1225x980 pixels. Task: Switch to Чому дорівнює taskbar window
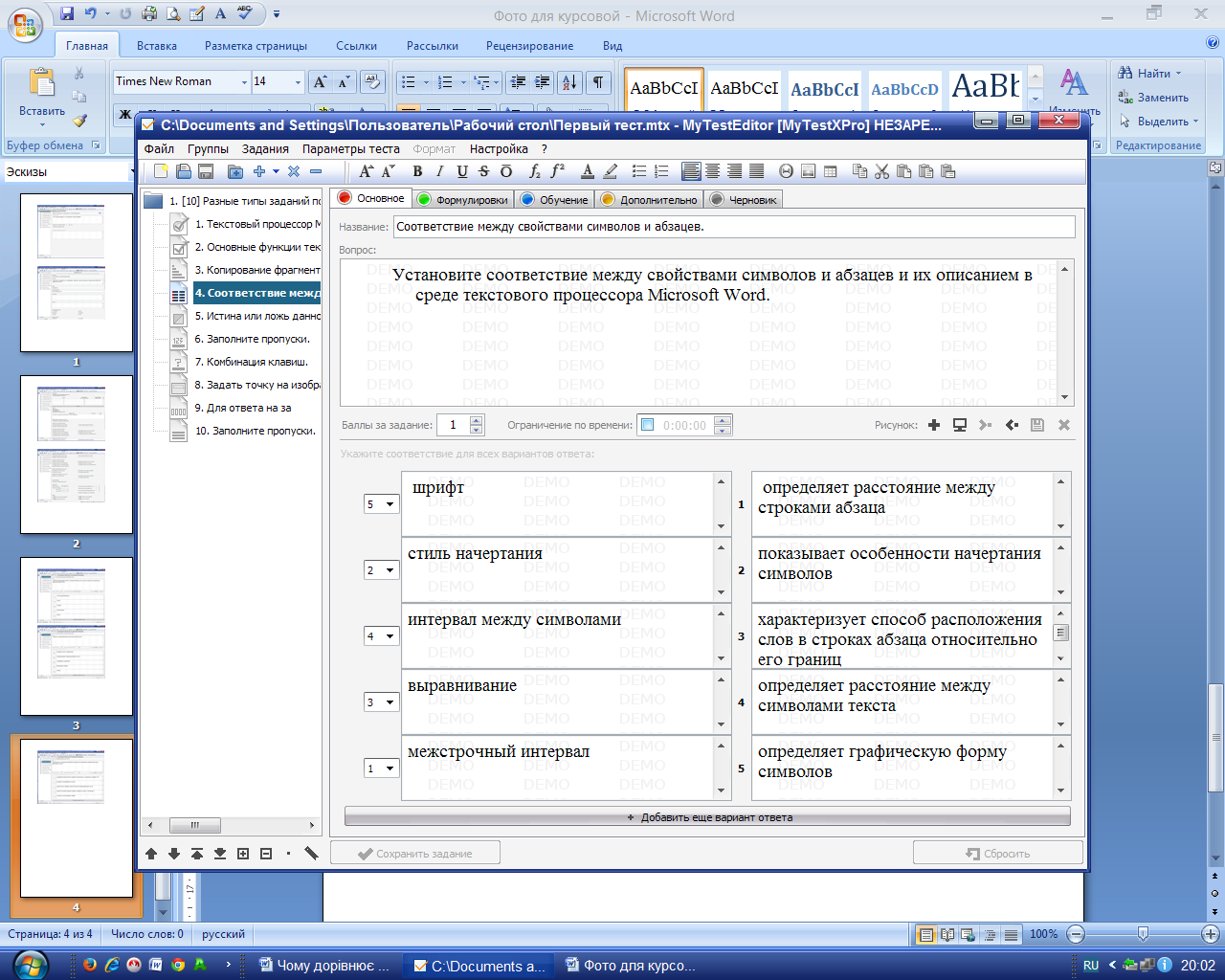click(324, 966)
